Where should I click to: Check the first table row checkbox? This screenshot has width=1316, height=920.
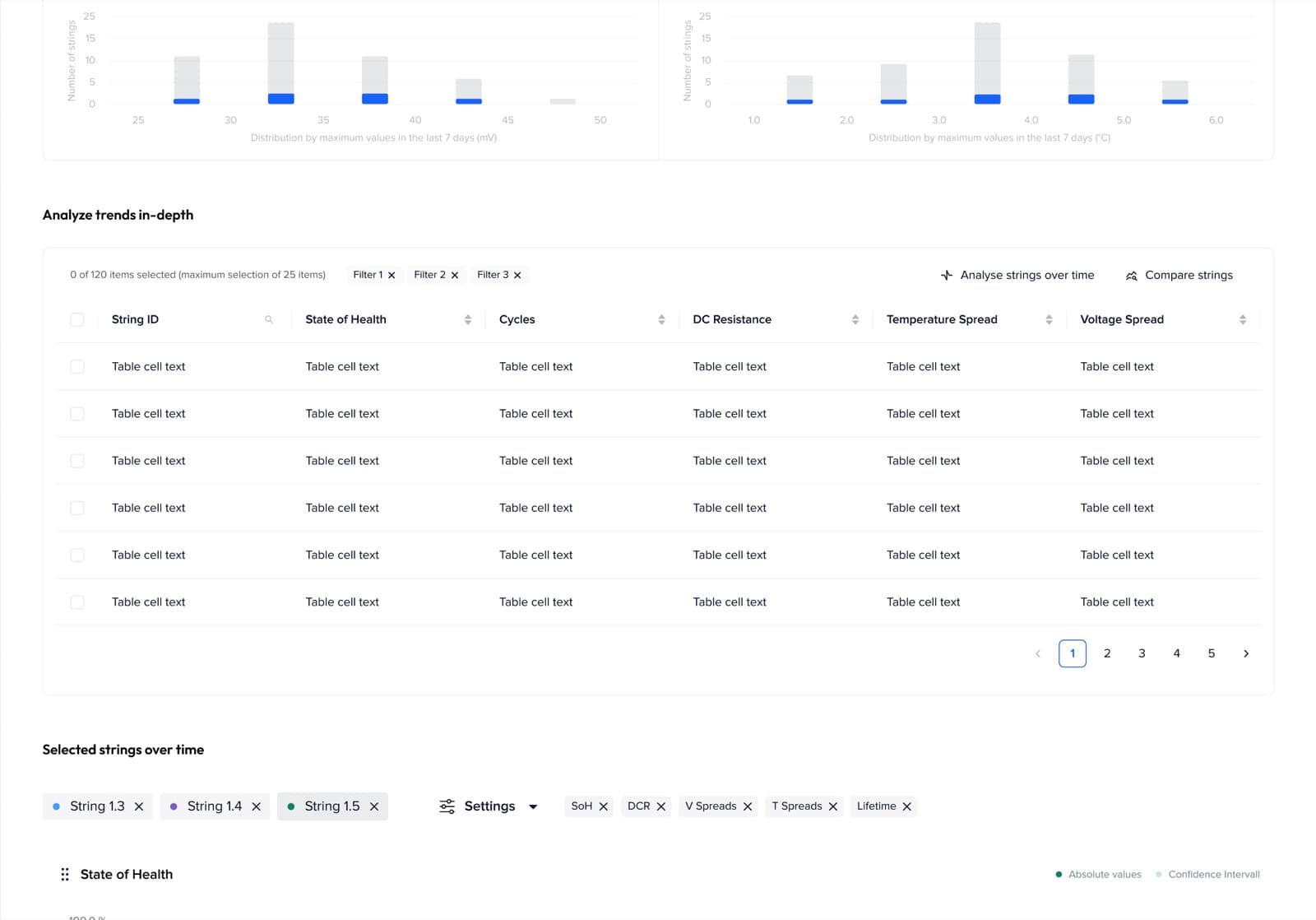click(77, 366)
